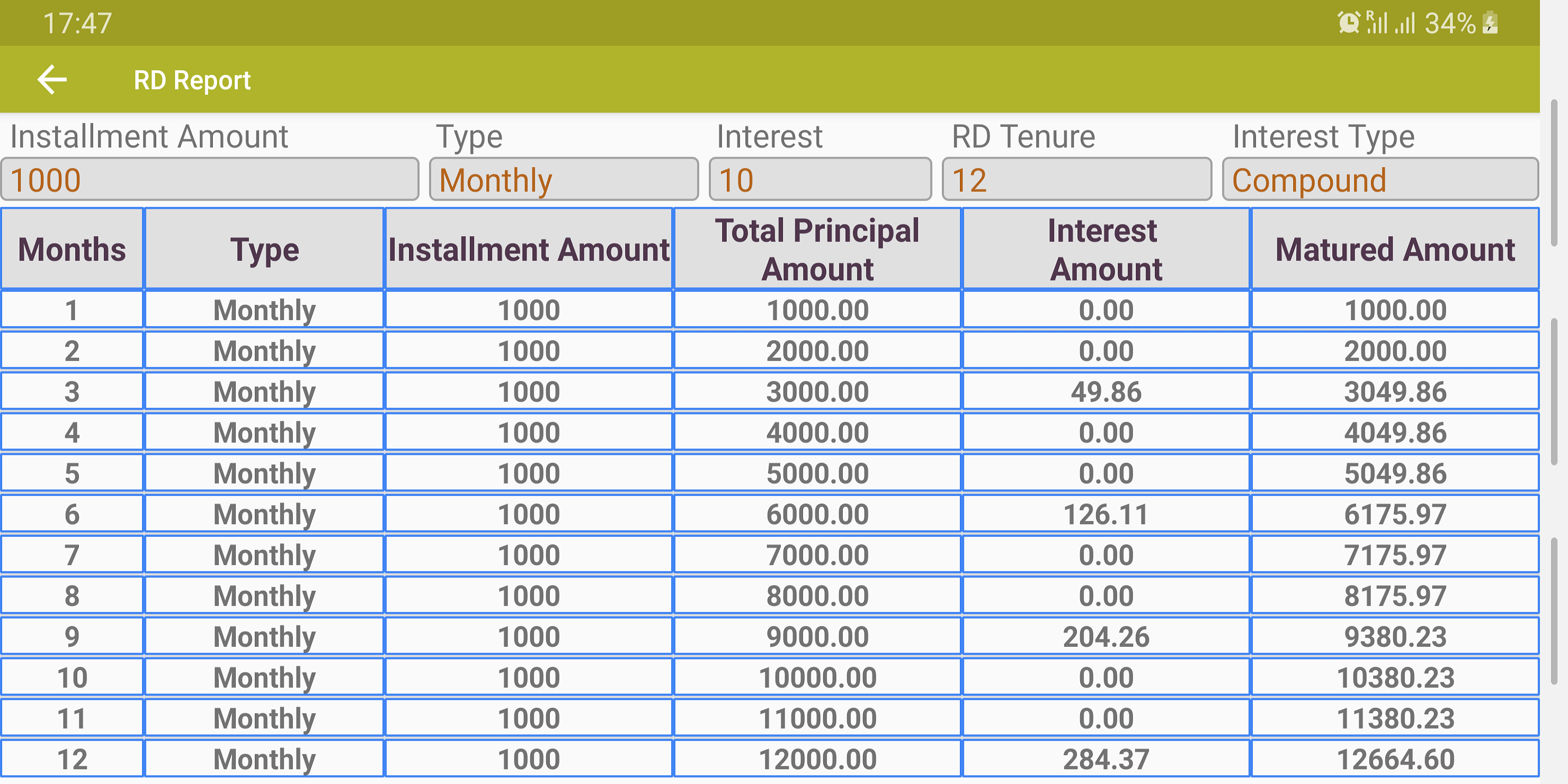Tap the back arrow icon
This screenshot has width=1568, height=784.
52,79
